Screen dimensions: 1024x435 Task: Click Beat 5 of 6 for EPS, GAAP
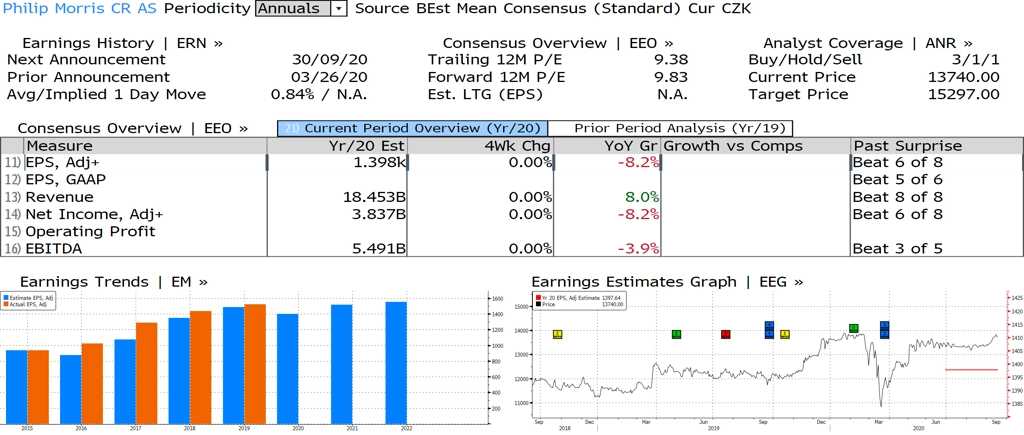click(x=898, y=180)
